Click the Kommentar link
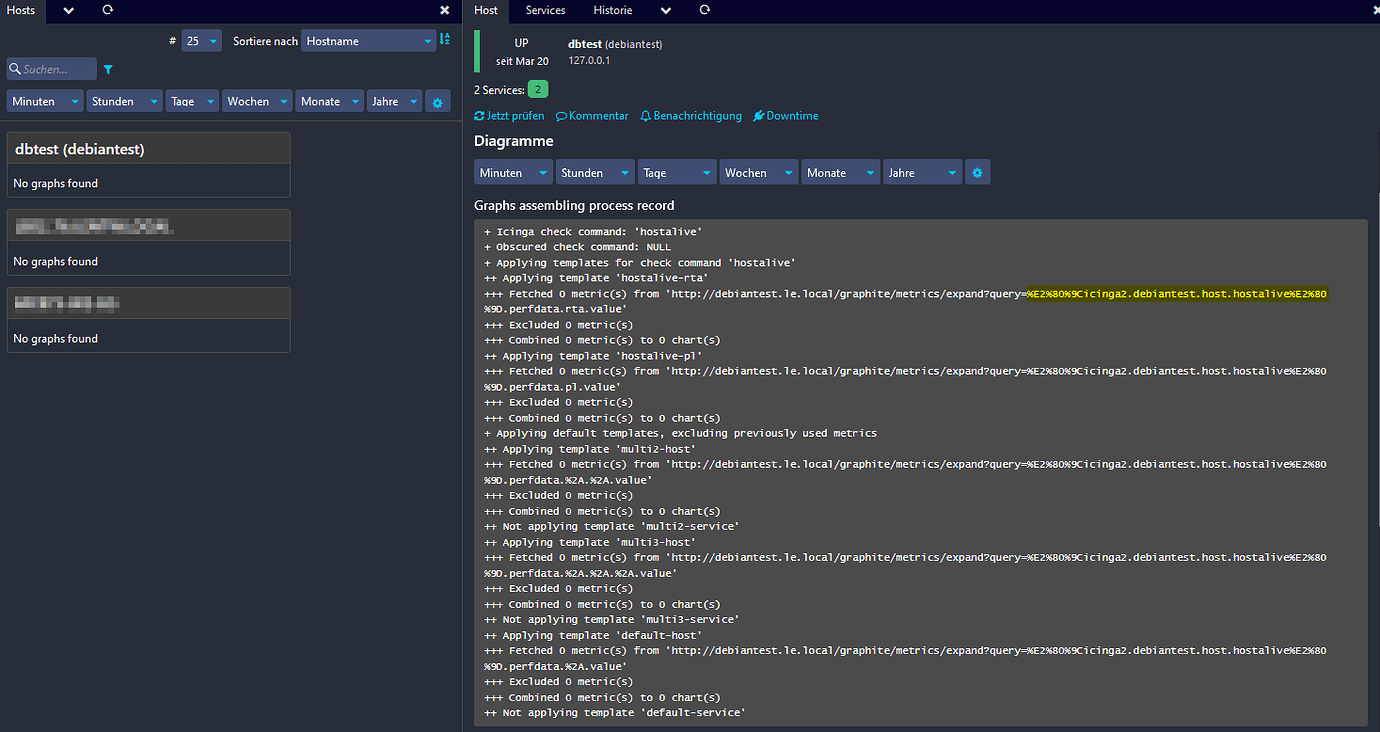The image size is (1380, 732). click(592, 116)
